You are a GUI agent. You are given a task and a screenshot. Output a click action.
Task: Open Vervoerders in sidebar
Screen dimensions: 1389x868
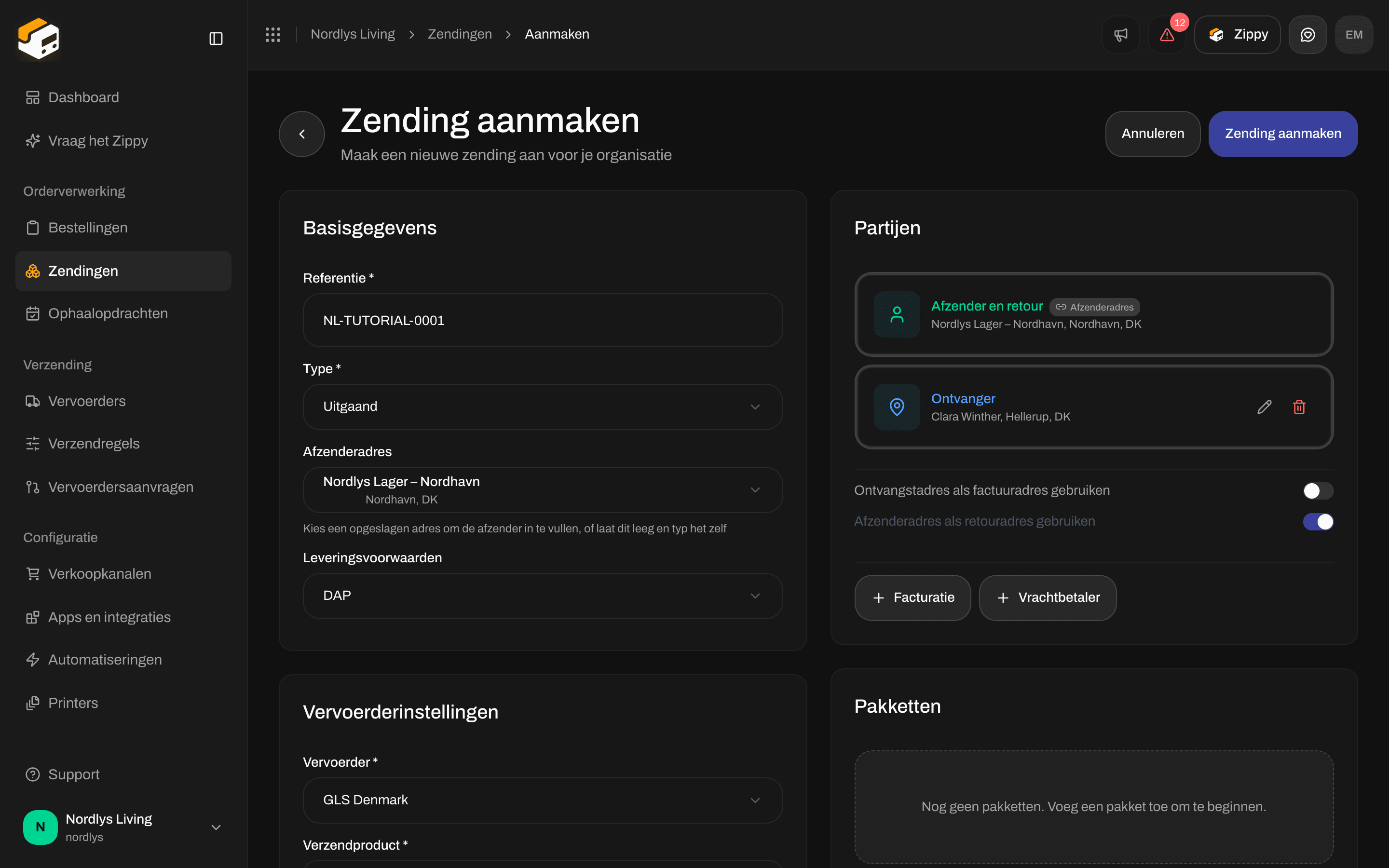(123, 401)
